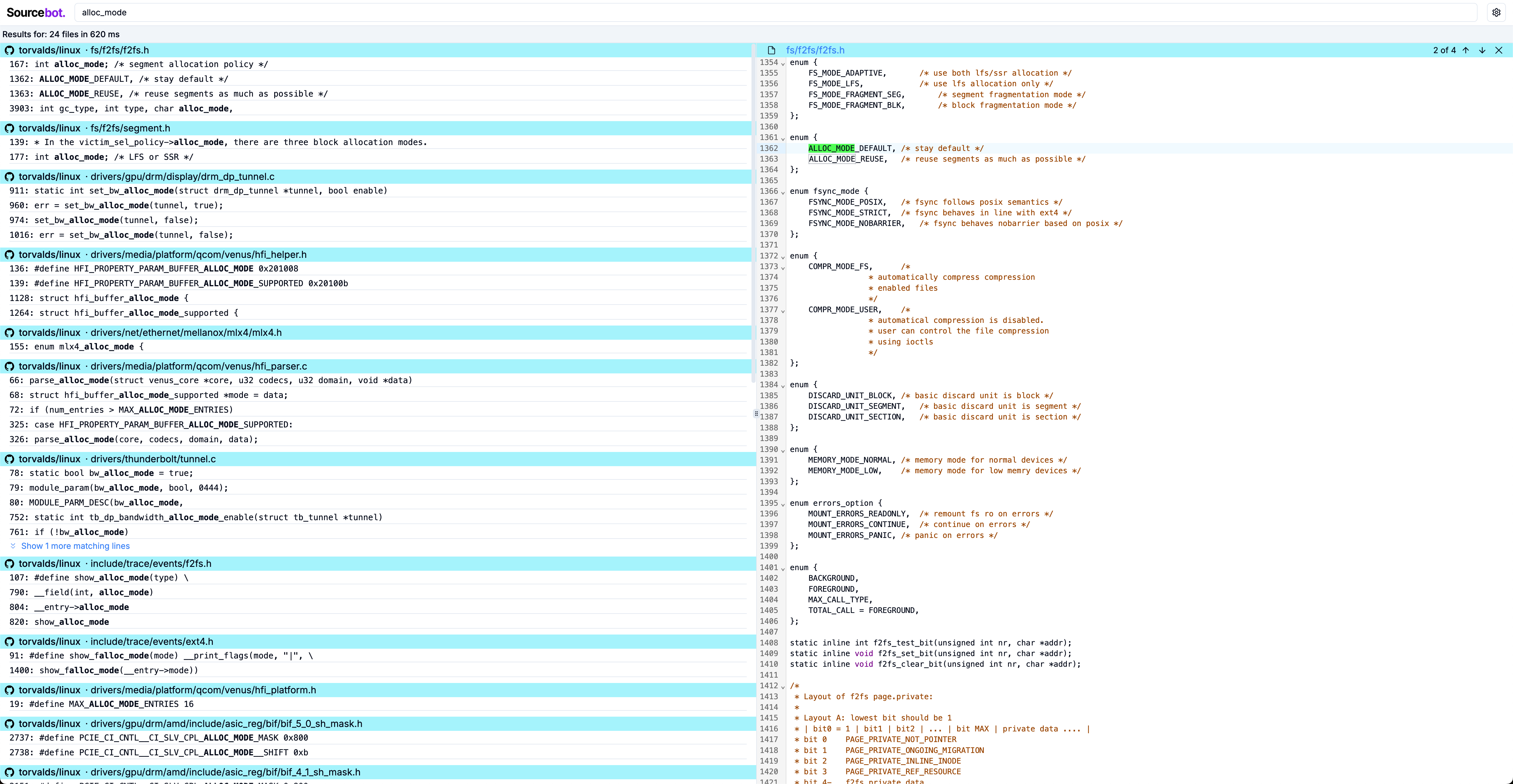Go to previous match with up arrow
This screenshot has width=1513, height=784.
(x=1466, y=51)
